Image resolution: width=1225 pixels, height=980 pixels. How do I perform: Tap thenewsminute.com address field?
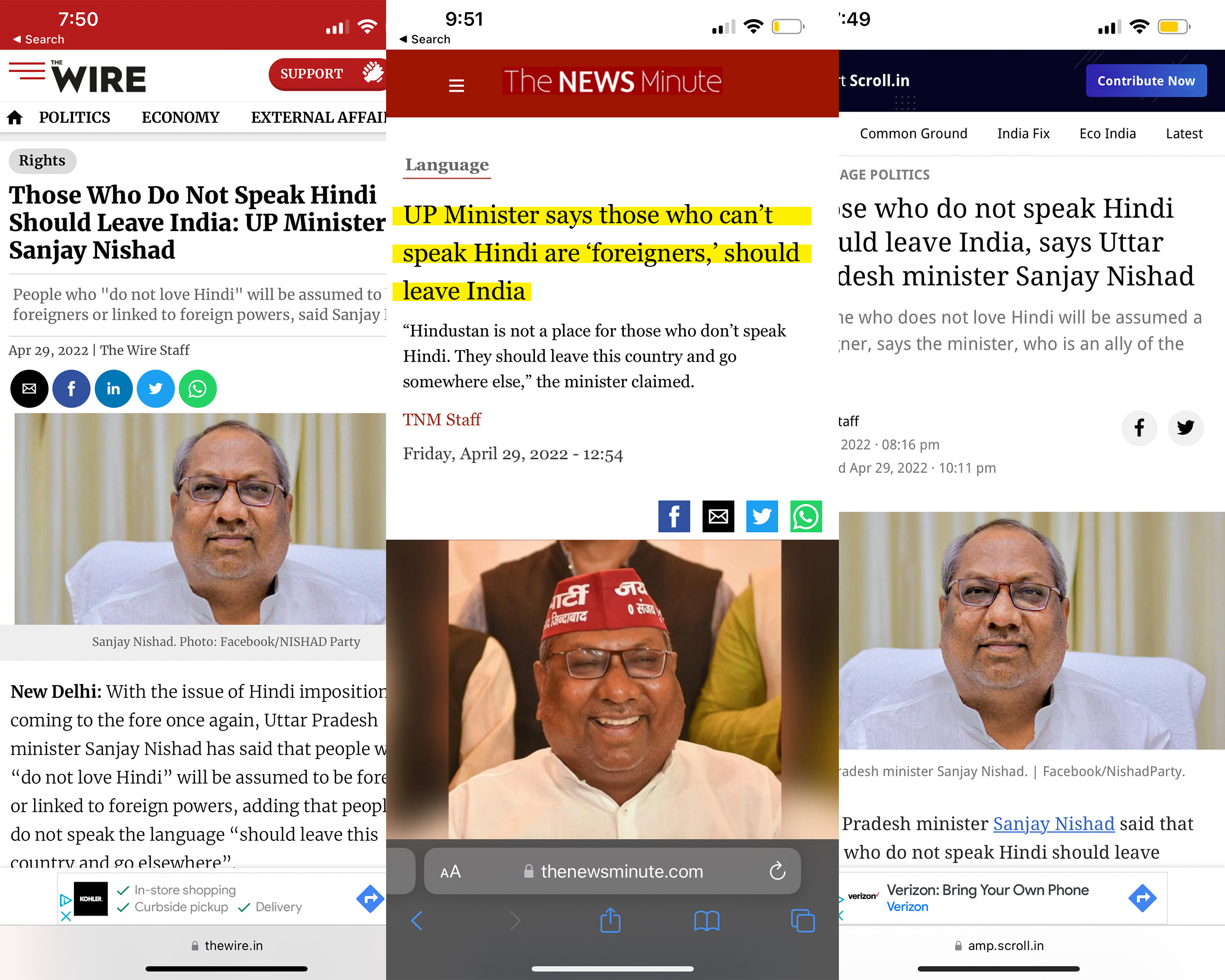pos(612,871)
